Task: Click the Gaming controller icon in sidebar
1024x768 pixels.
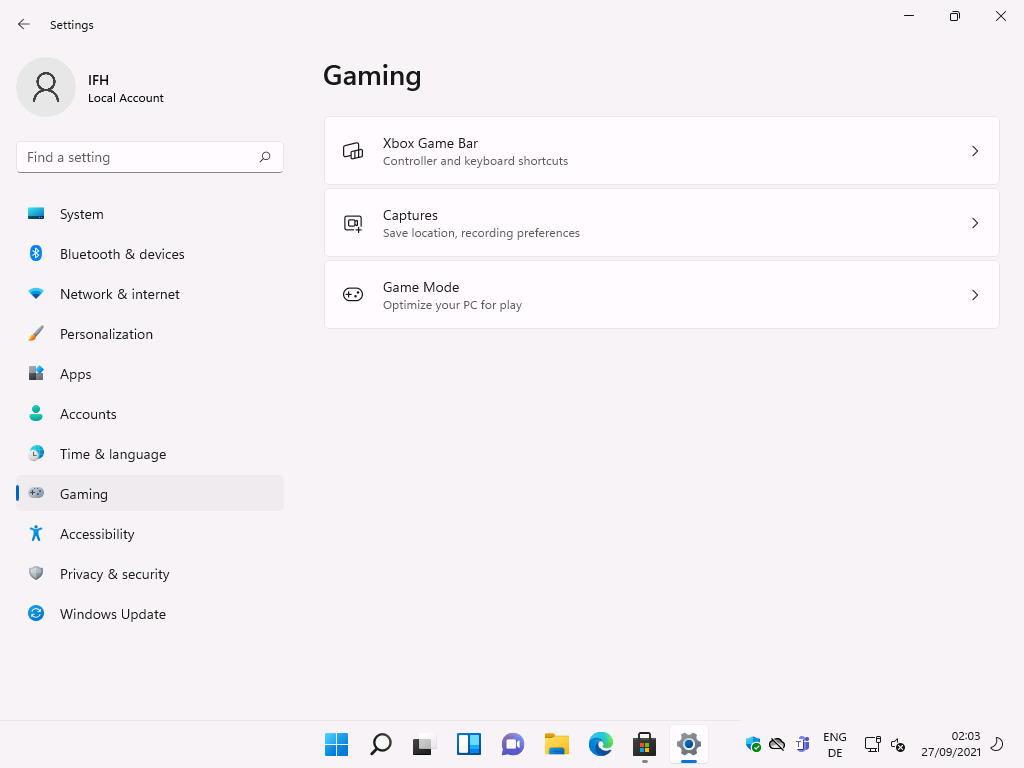Action: (x=36, y=493)
